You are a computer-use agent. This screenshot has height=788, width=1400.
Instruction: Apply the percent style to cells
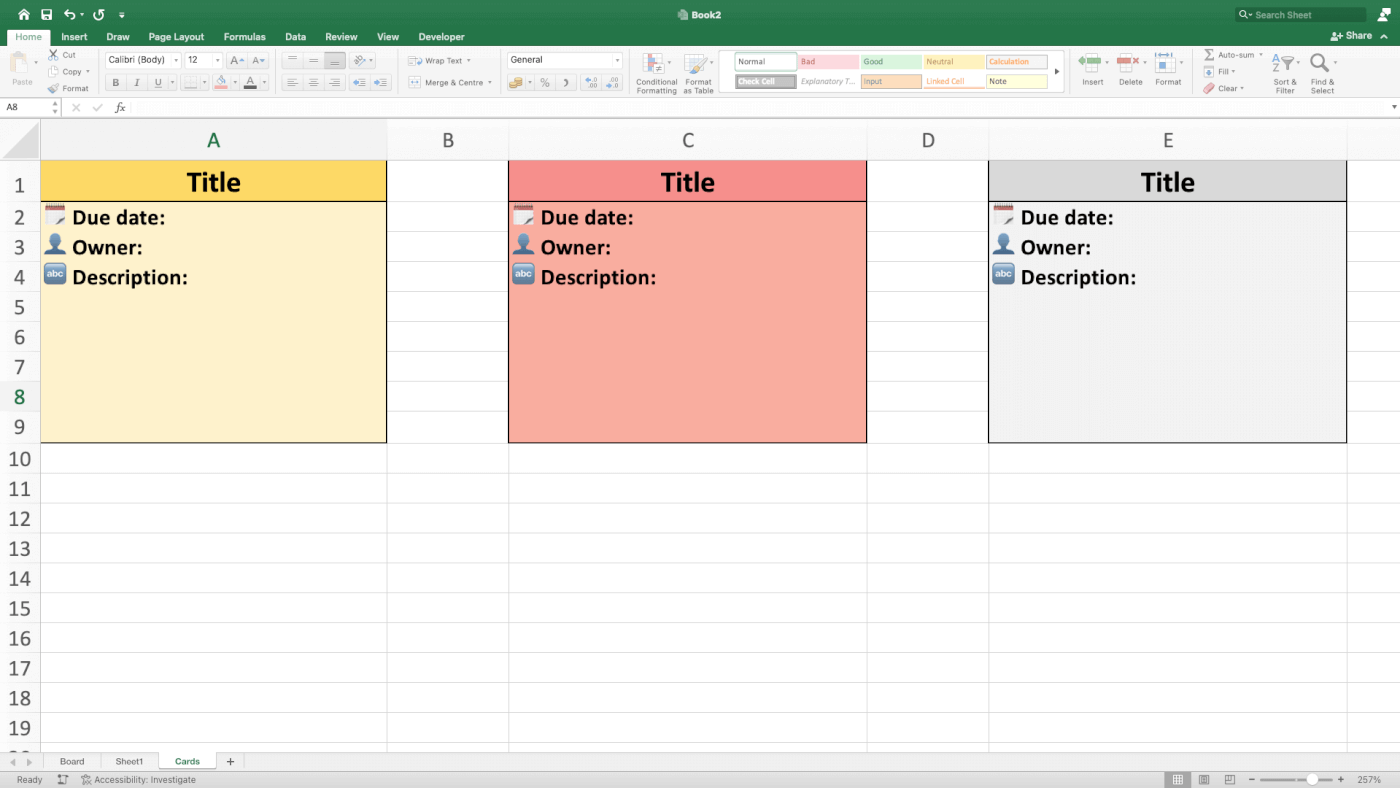546,82
